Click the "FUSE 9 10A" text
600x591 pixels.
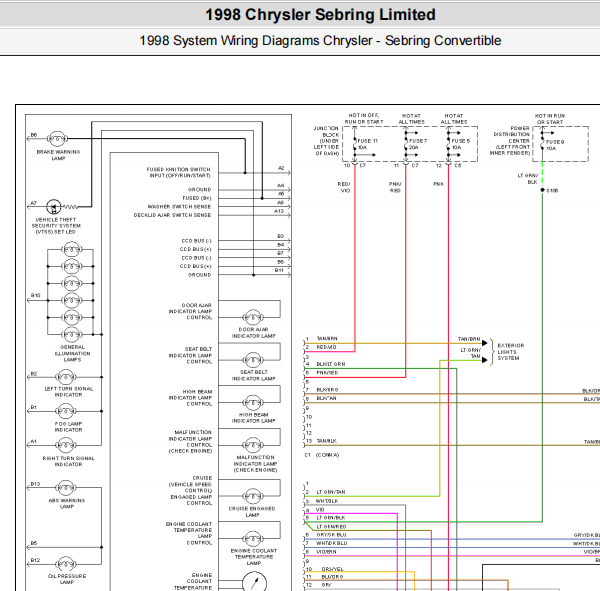[x=554, y=145]
